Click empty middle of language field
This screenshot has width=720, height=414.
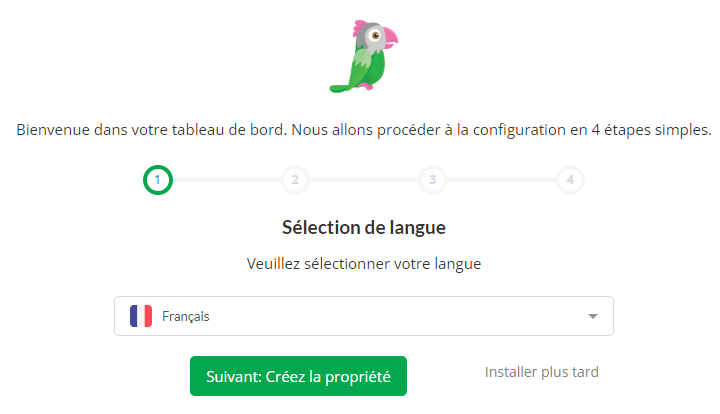pyautogui.click(x=395, y=316)
